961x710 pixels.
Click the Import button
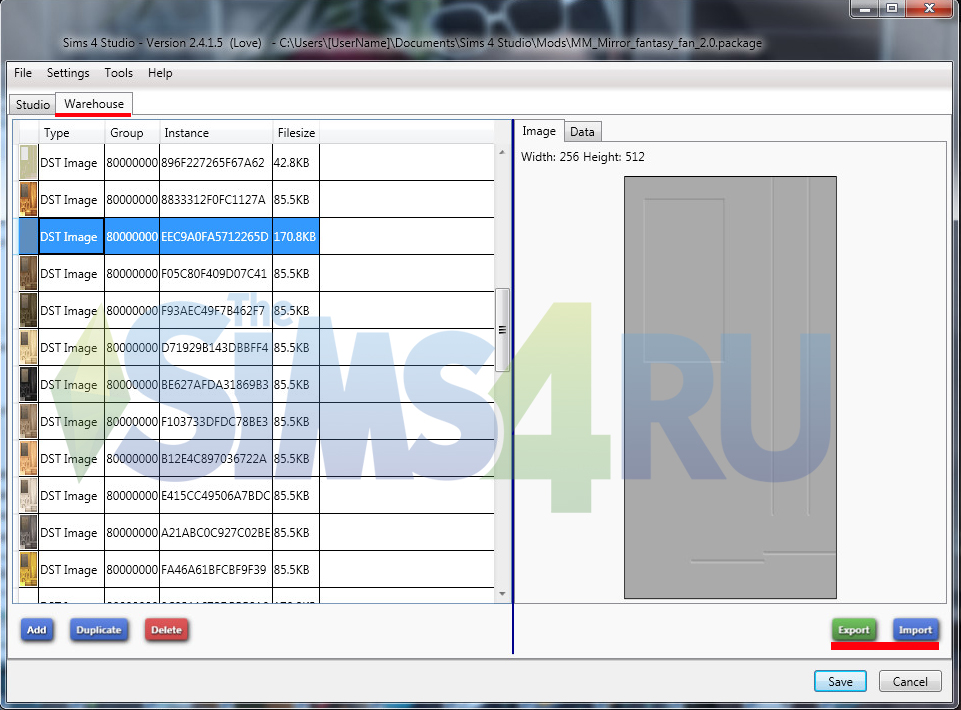(915, 630)
